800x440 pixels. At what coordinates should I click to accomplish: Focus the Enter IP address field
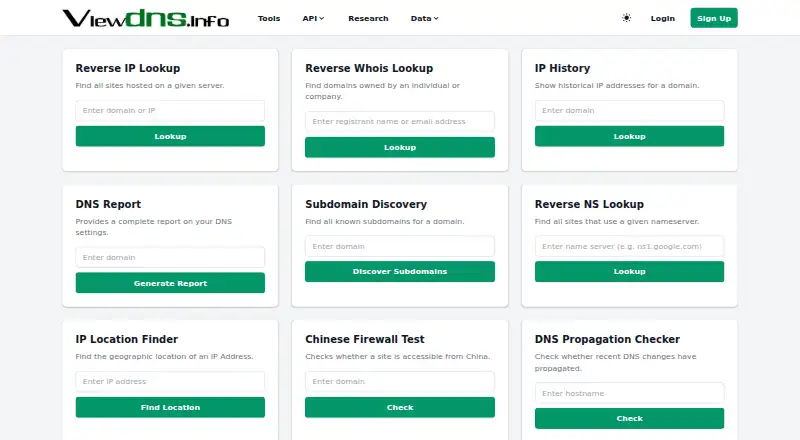(x=170, y=381)
